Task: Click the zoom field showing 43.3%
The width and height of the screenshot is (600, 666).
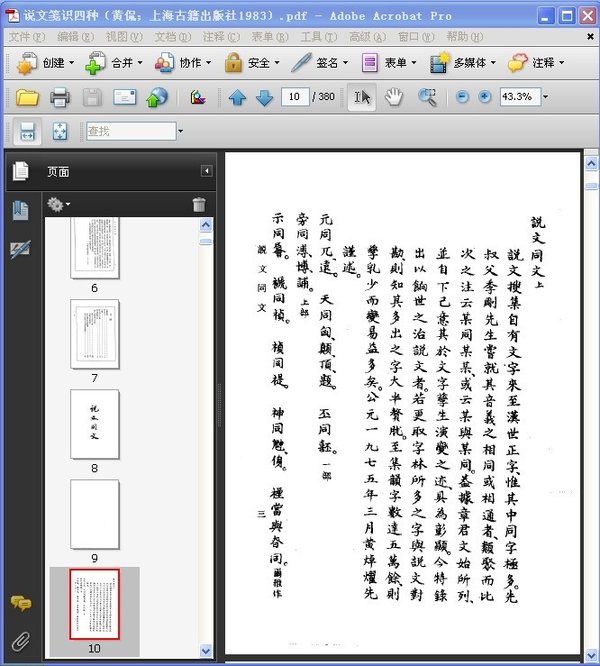Action: point(520,97)
